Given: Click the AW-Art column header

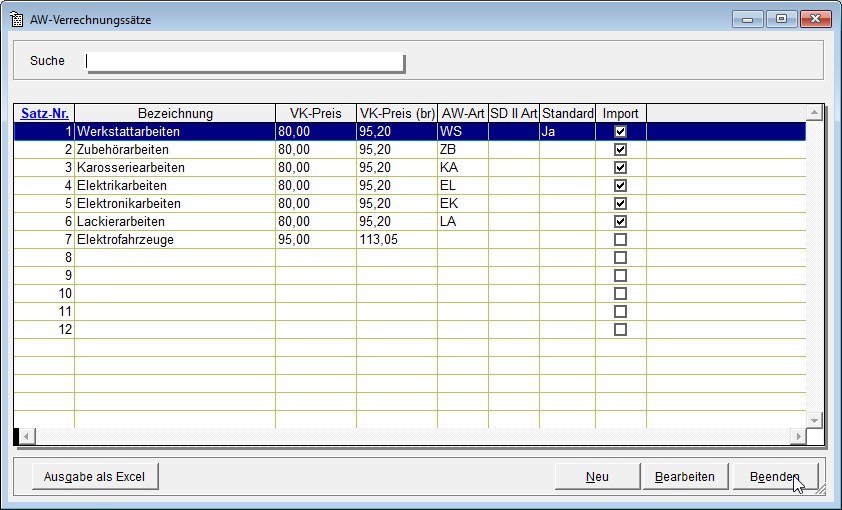Looking at the screenshot, I should click(463, 113).
